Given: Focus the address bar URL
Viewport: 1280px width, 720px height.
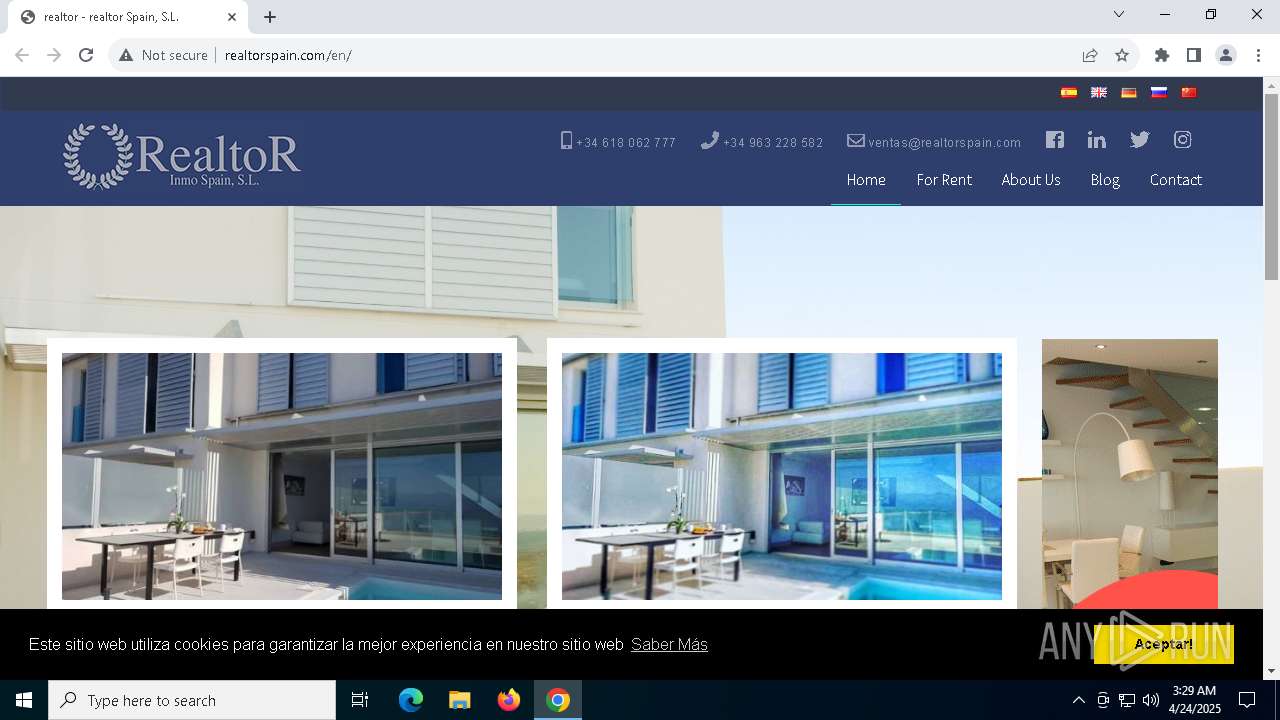Looking at the screenshot, I should tap(288, 55).
